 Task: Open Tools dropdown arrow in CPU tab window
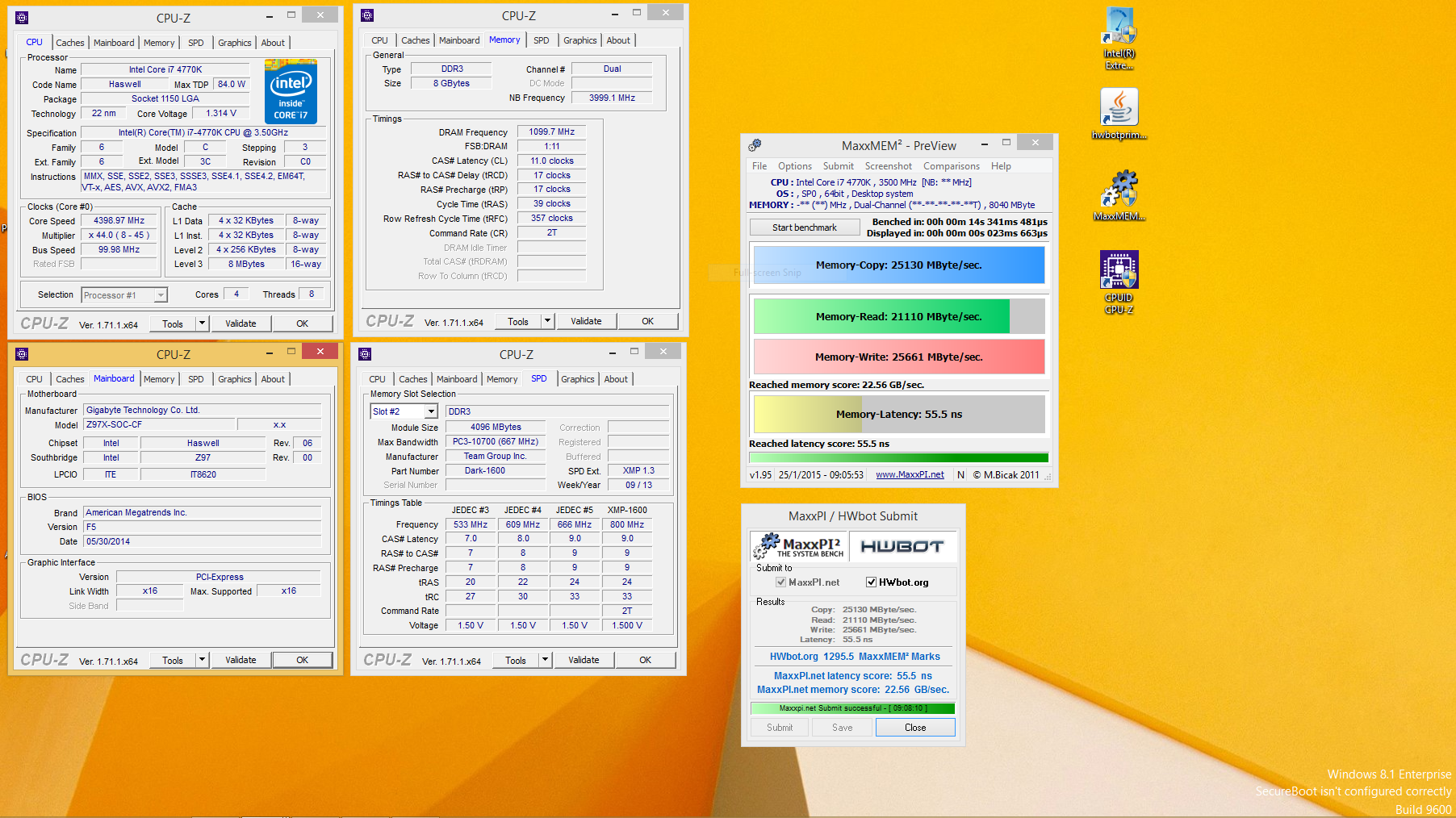tap(202, 323)
